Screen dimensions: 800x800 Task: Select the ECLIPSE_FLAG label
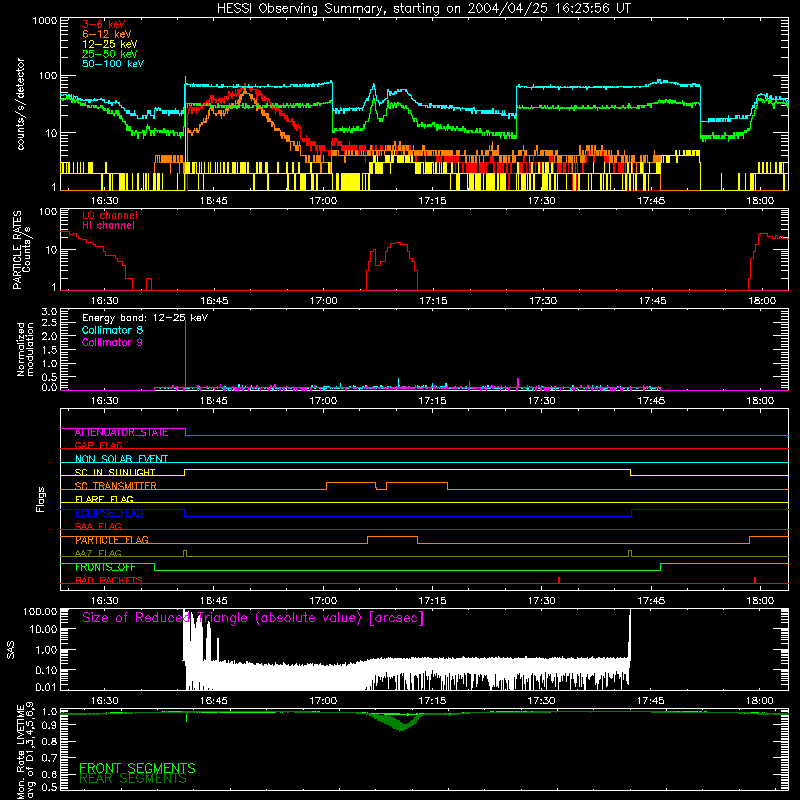pyautogui.click(x=109, y=513)
